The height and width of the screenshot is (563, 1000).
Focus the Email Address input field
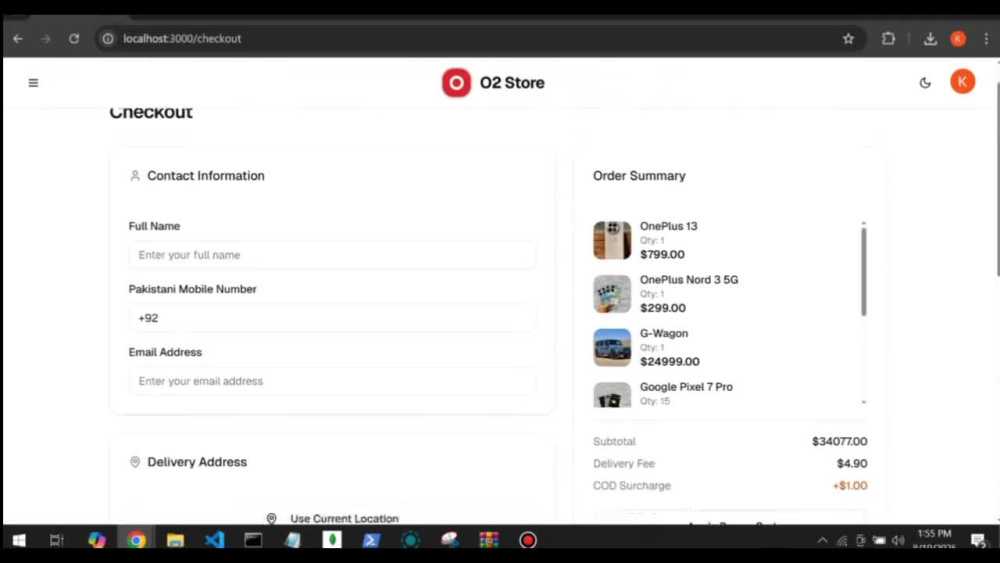pyautogui.click(x=332, y=381)
